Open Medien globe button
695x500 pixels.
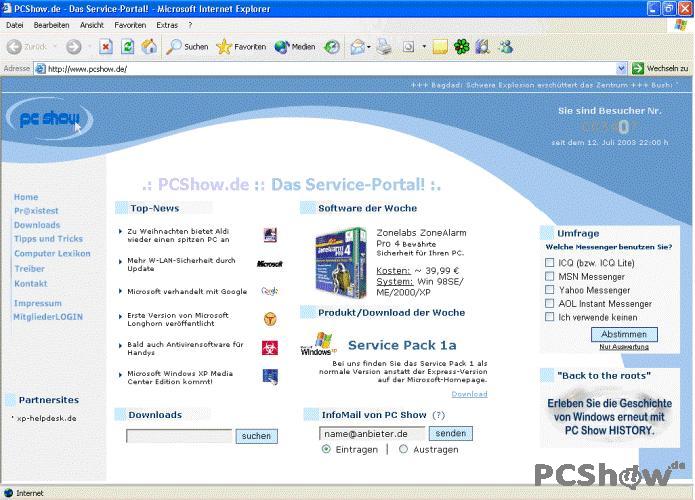tap(295, 47)
